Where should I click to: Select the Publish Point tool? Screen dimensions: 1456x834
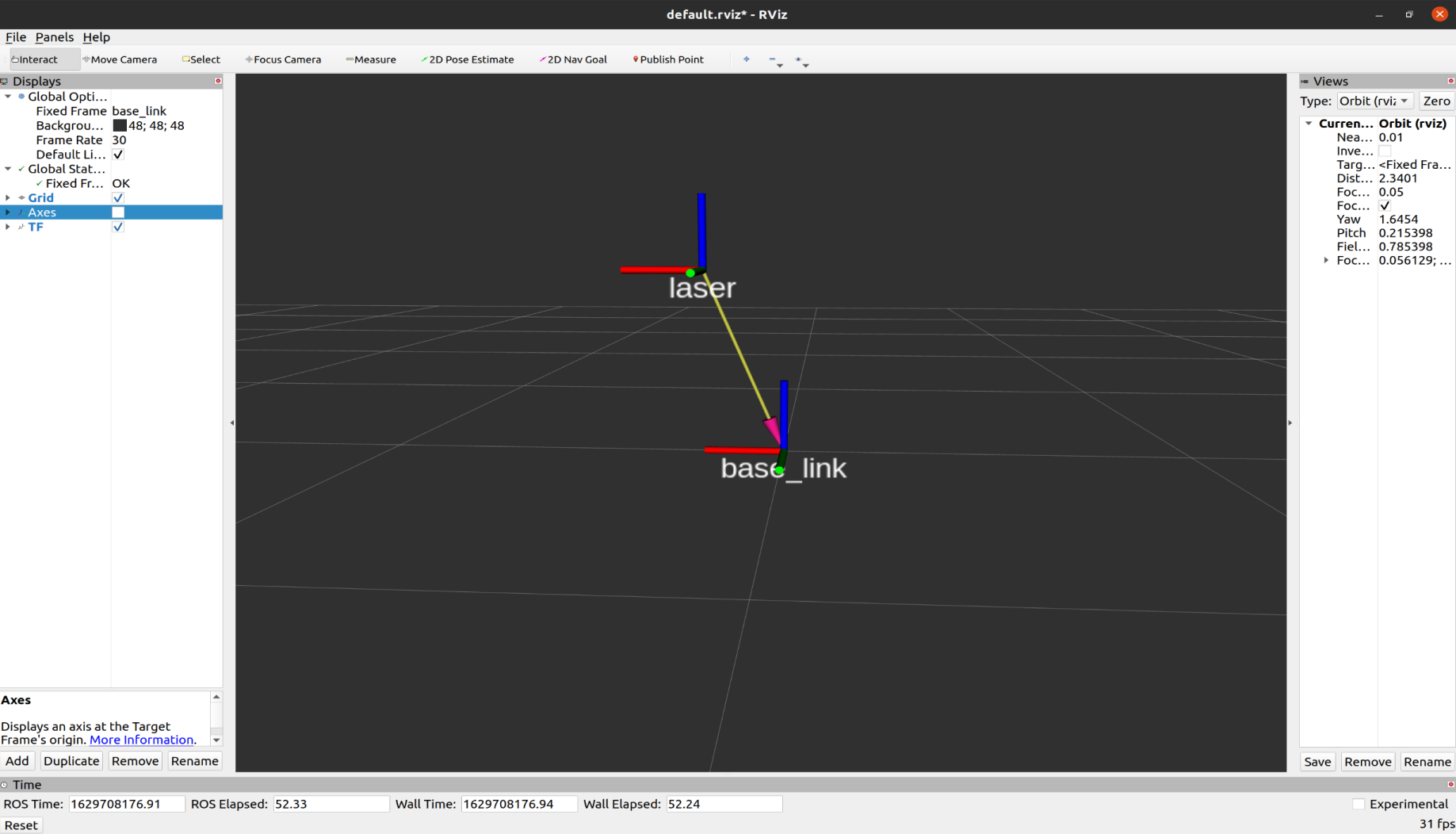coord(668,59)
